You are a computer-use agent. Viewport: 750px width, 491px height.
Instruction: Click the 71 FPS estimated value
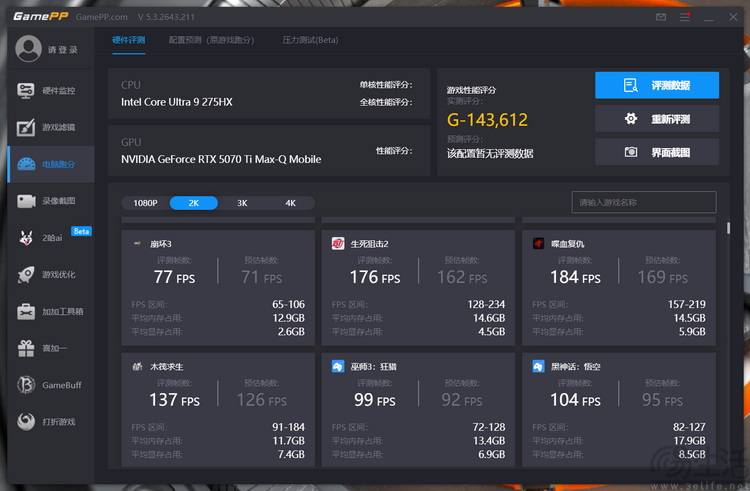262,277
